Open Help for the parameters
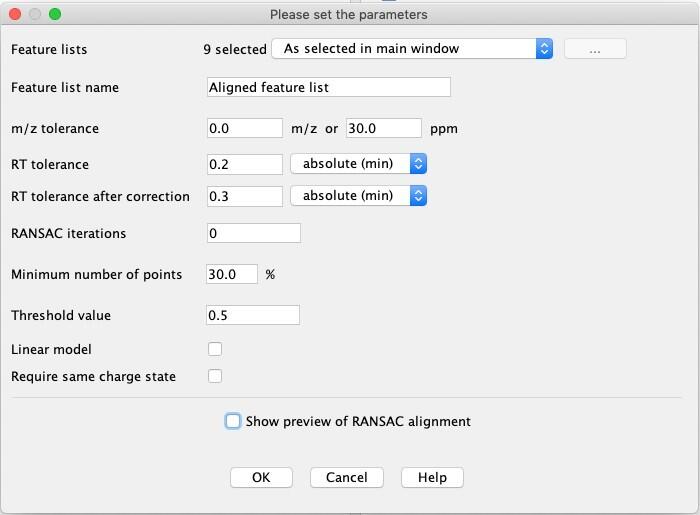 tap(432, 477)
